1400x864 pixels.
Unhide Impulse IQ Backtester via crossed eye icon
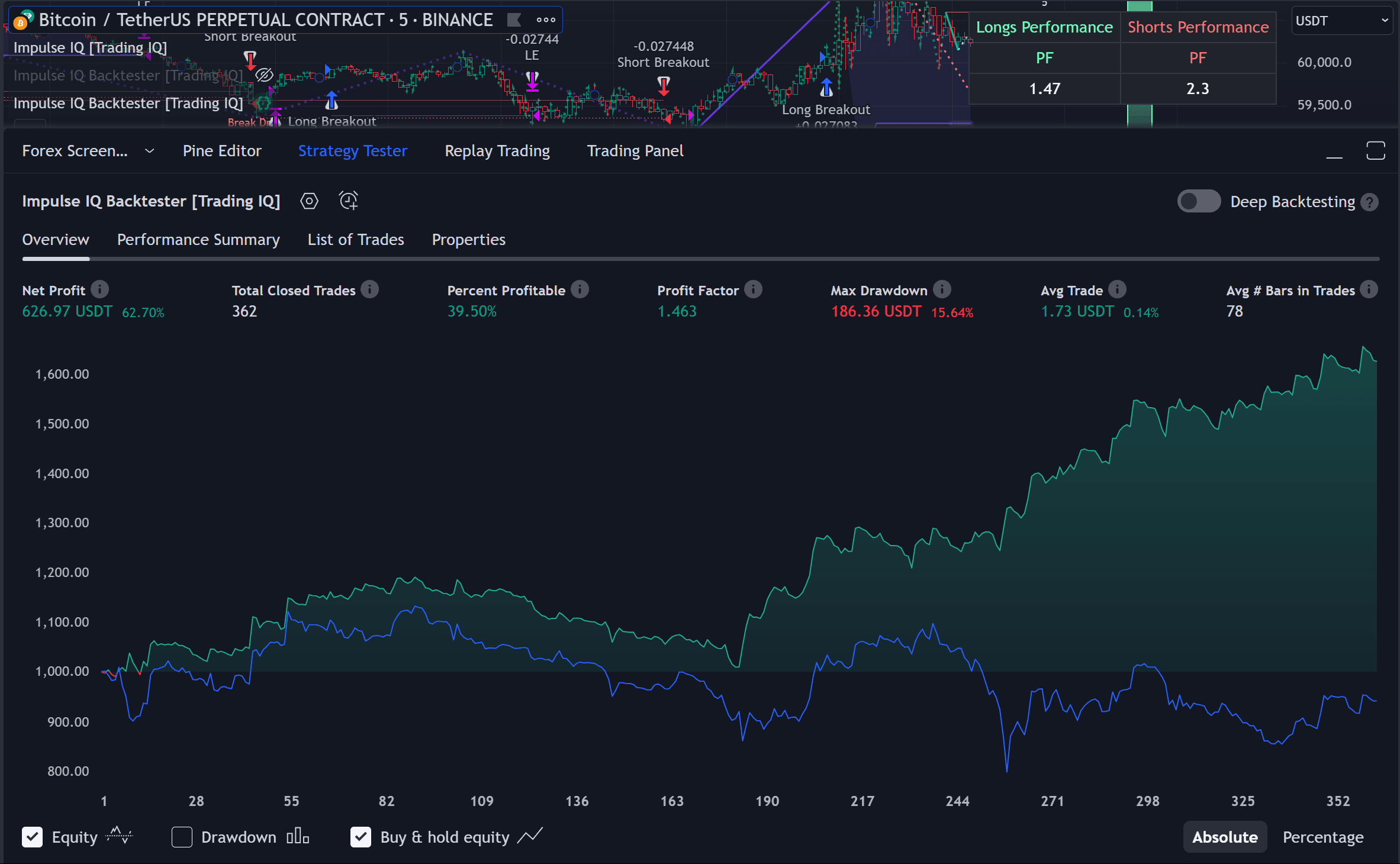click(264, 75)
